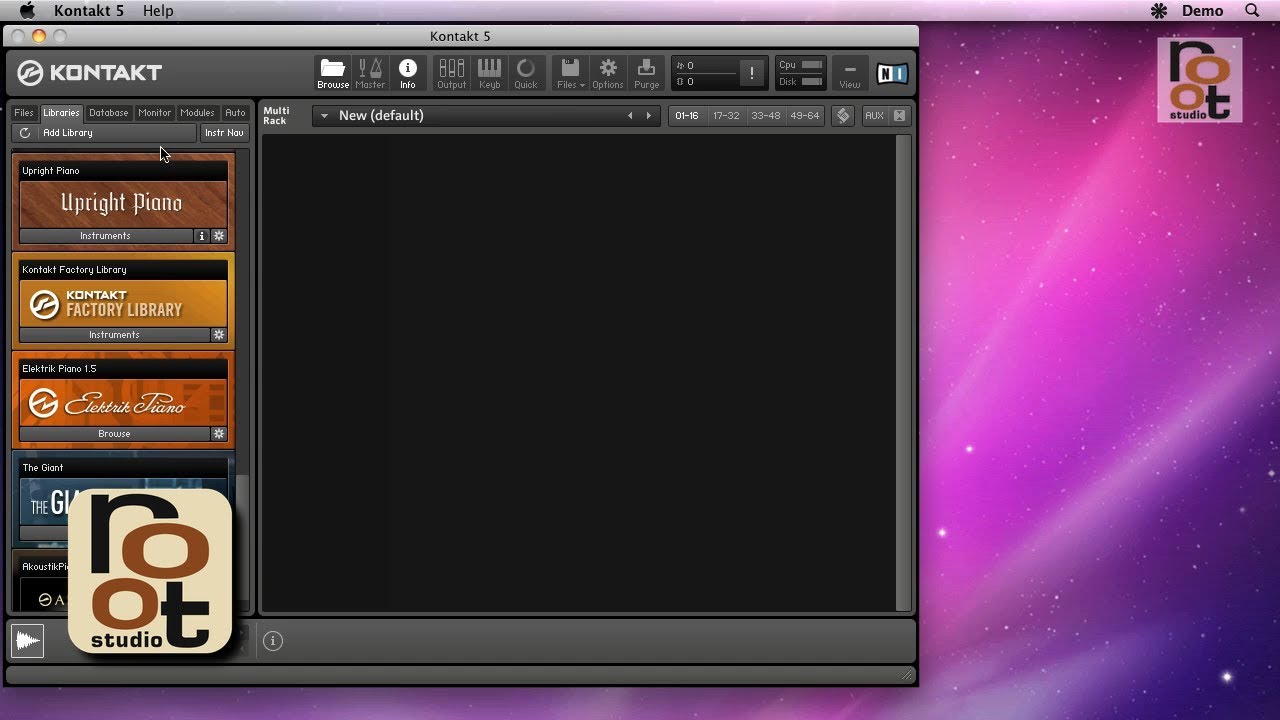Image resolution: width=1280 pixels, height=720 pixels.
Task: Refresh the library list
Action: (x=25, y=133)
